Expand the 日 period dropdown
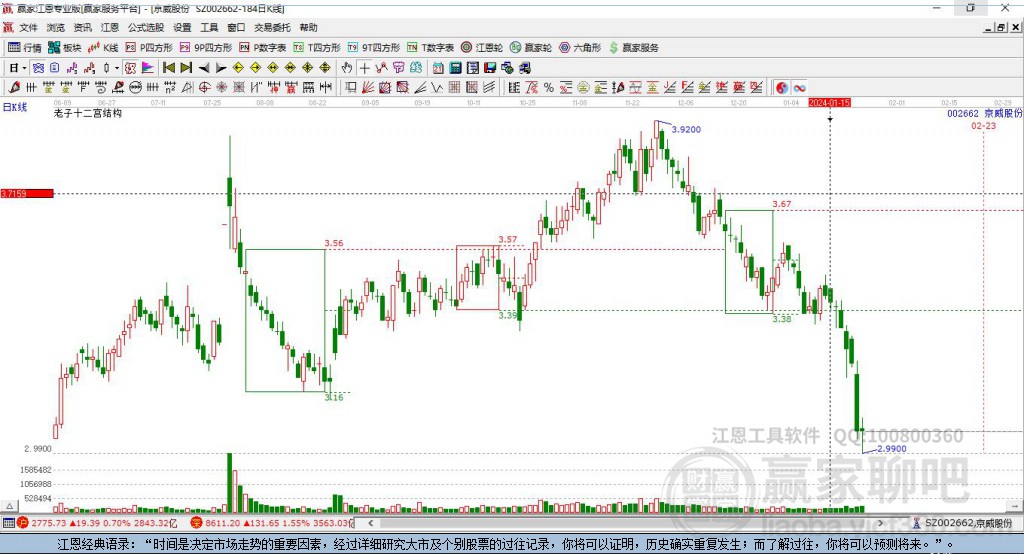This screenshot has height=554, width=1024. coord(24,68)
